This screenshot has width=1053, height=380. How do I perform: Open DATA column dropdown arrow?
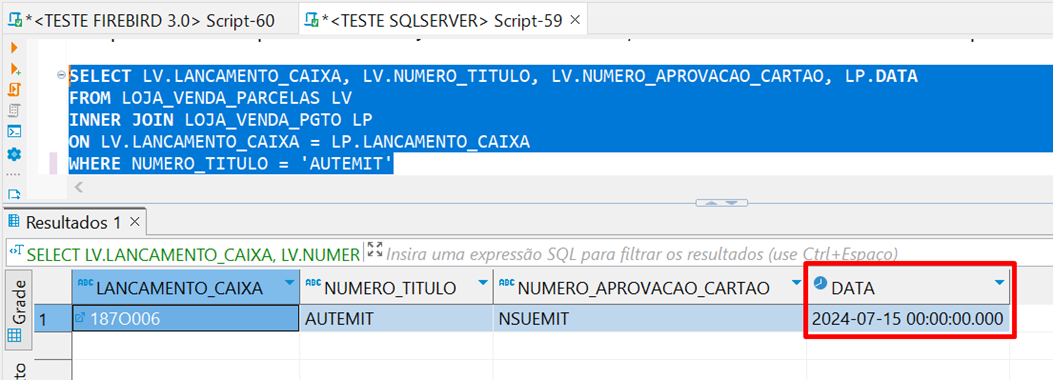click(x=999, y=283)
